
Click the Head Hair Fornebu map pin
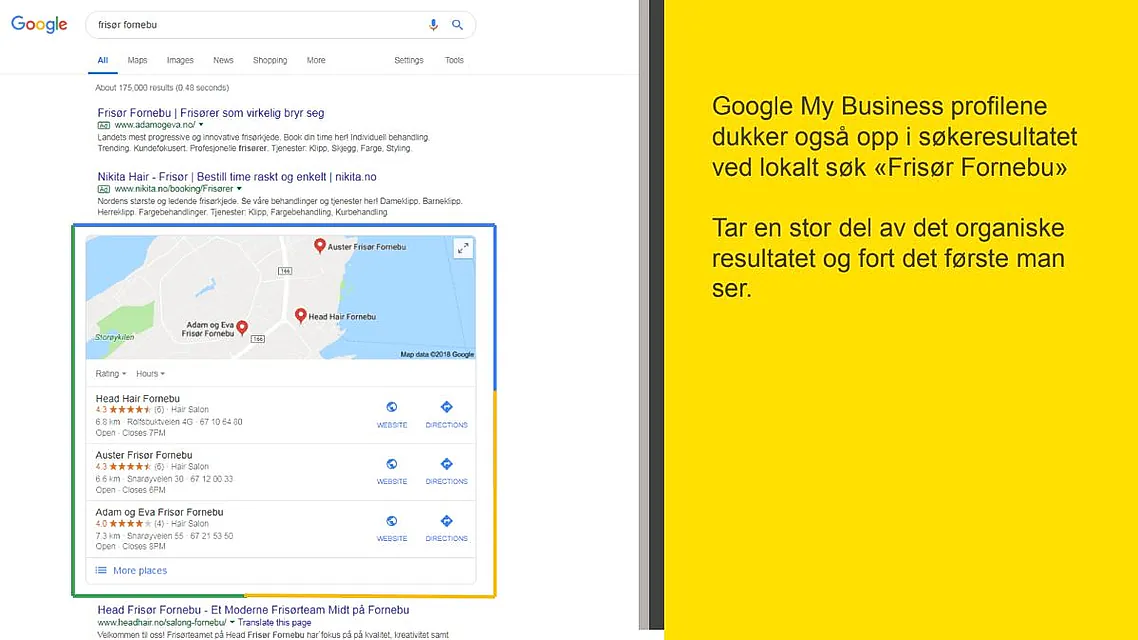pos(300,316)
